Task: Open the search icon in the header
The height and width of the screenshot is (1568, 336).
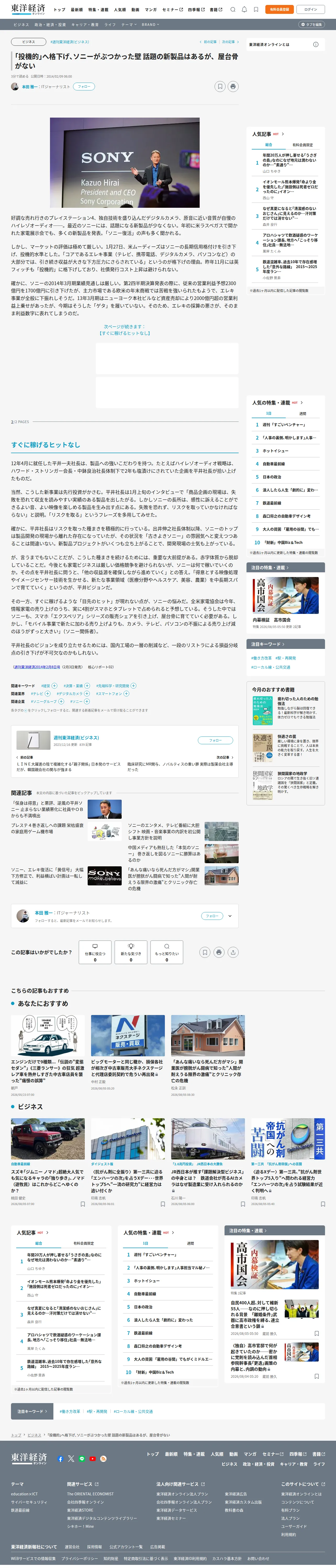Action: click(233, 10)
